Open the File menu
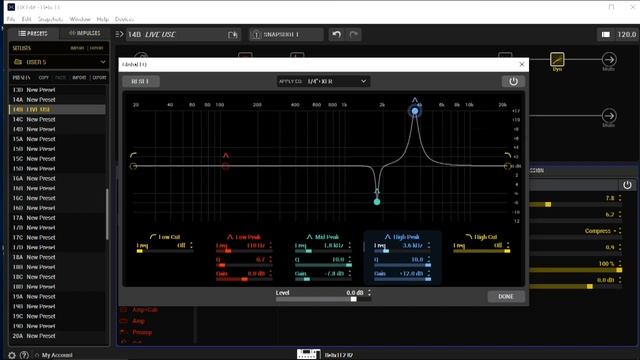Screen dimensions: 640x360 pyautogui.click(x=11, y=19)
